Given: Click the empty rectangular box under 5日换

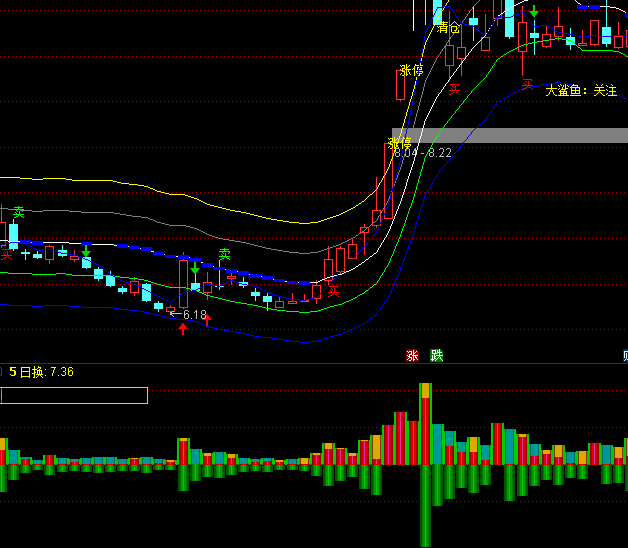Looking at the screenshot, I should (x=74, y=395).
